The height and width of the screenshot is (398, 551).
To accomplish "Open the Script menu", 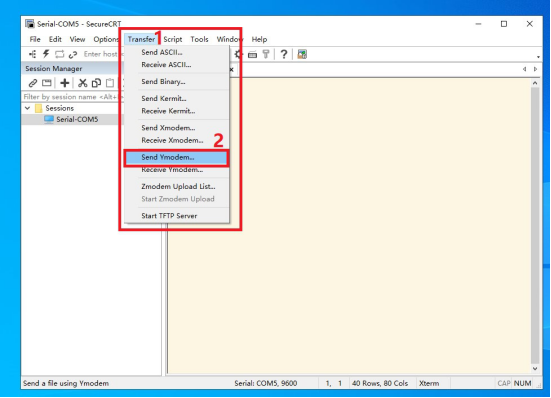I will coord(173,39).
